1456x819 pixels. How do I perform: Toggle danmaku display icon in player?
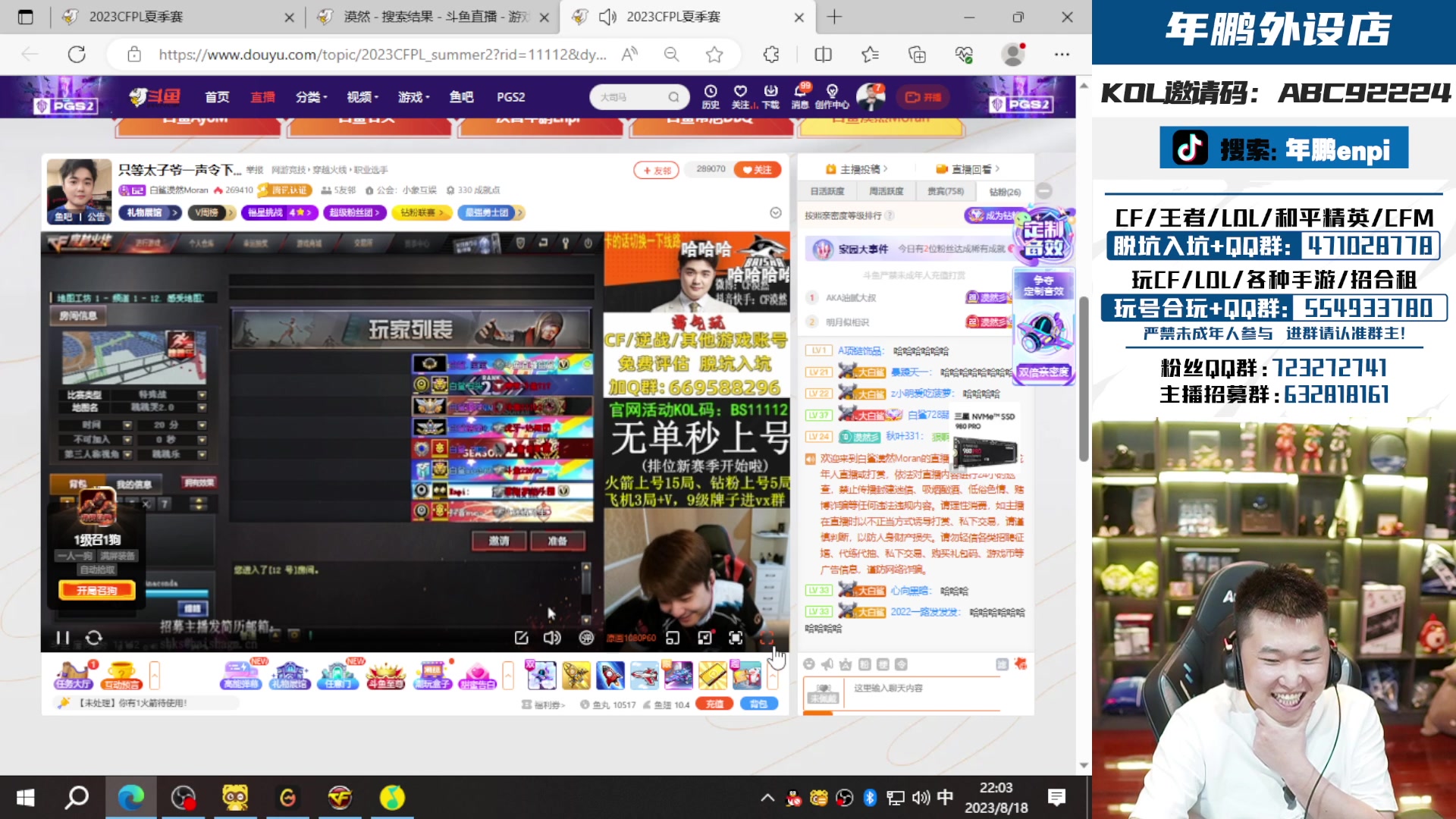point(586,638)
